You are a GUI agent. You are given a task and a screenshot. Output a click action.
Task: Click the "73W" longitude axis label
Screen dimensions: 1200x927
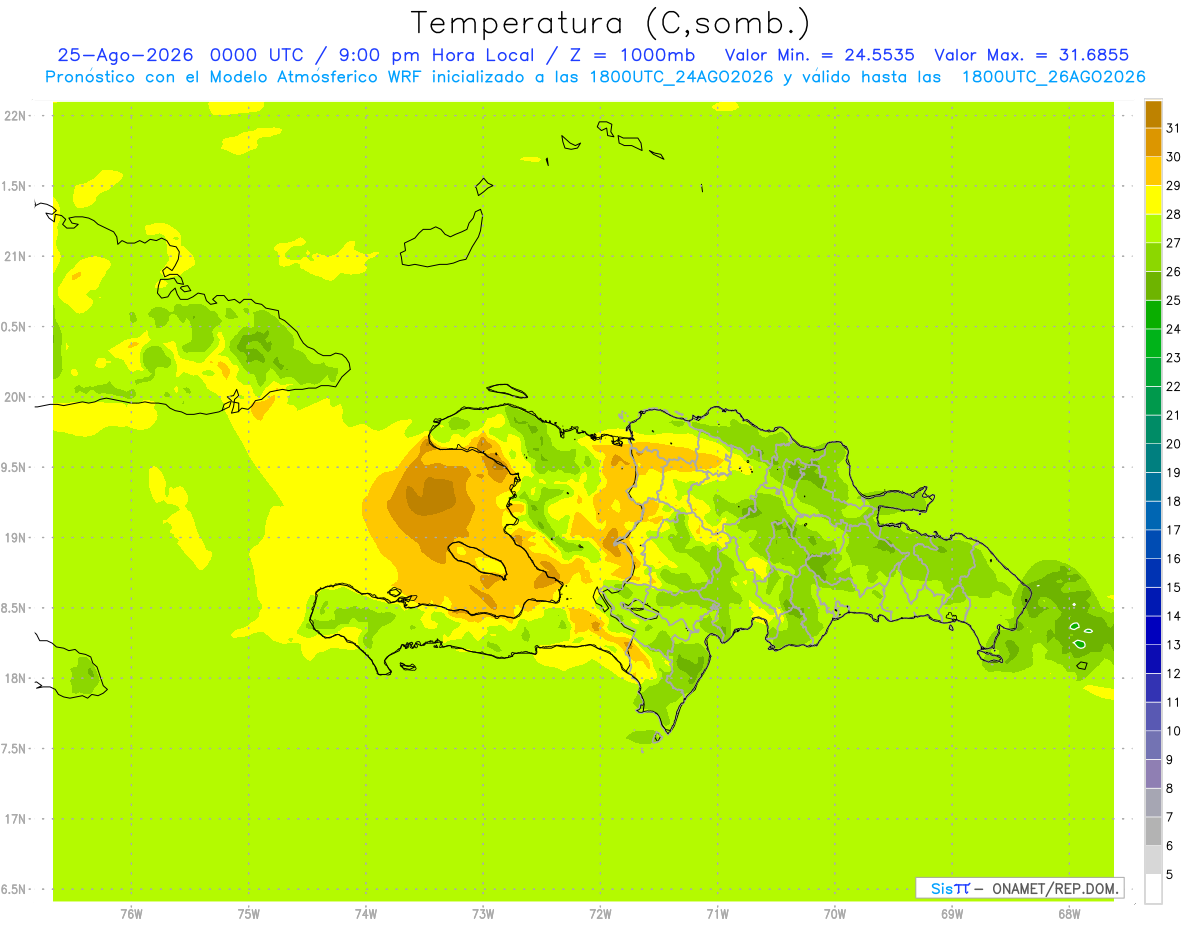point(483,913)
